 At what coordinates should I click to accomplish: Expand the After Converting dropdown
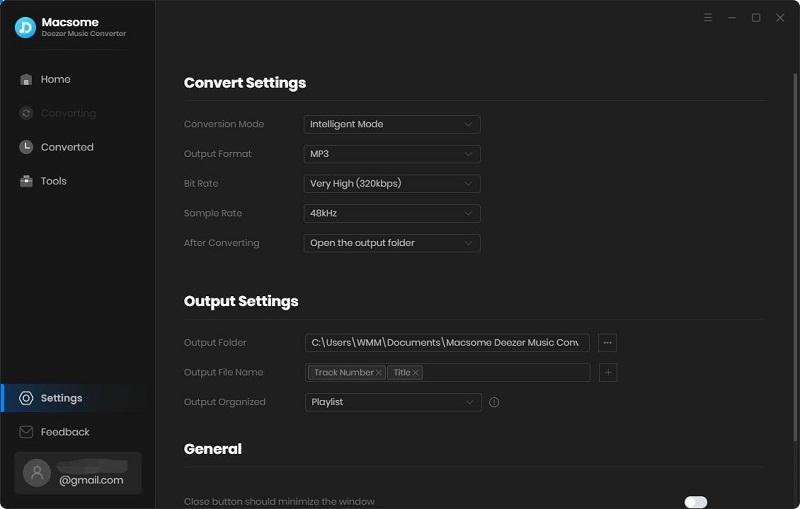click(392, 243)
